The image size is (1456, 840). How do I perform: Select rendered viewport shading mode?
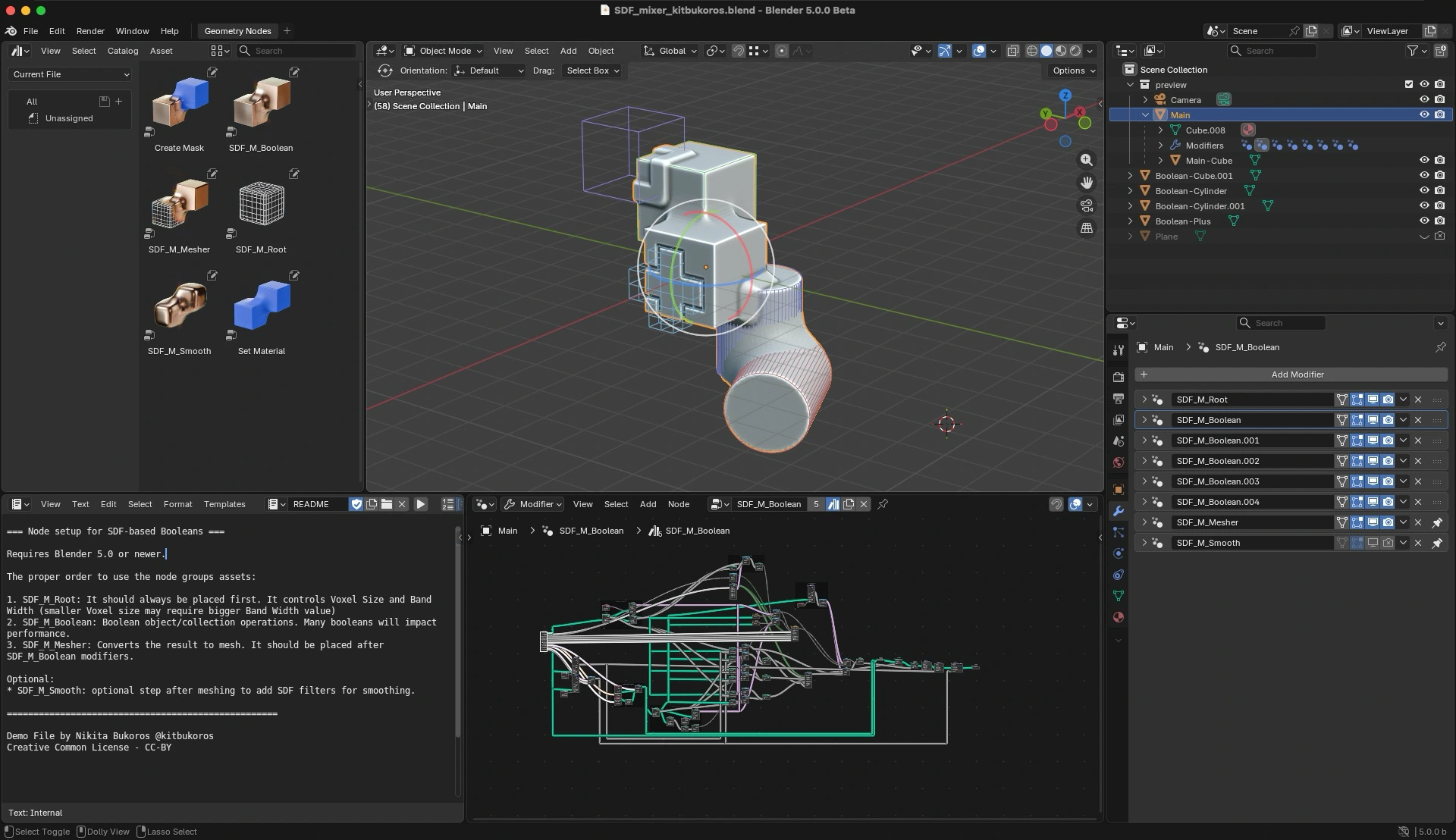click(1075, 51)
